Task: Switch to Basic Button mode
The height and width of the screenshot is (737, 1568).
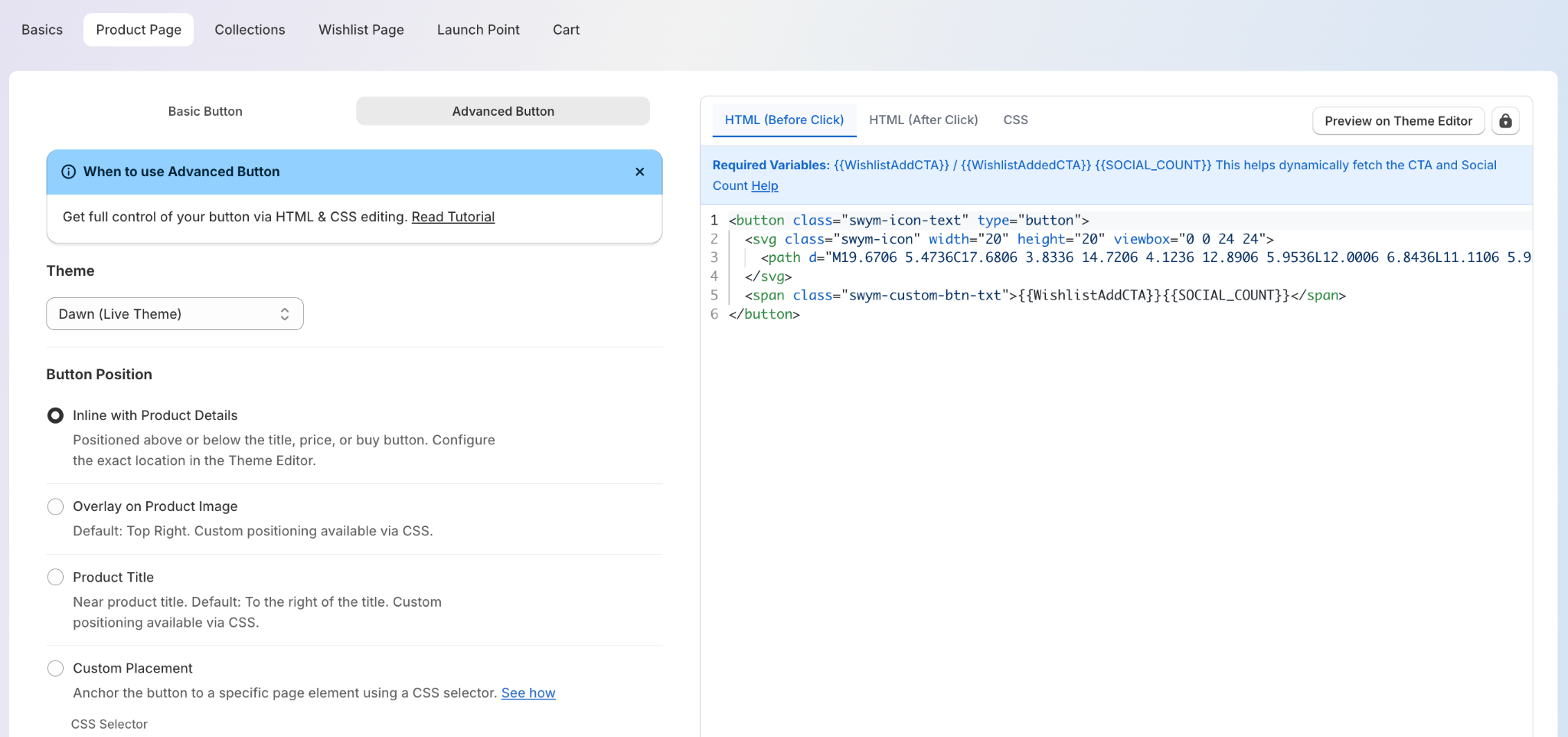Action: 205,111
